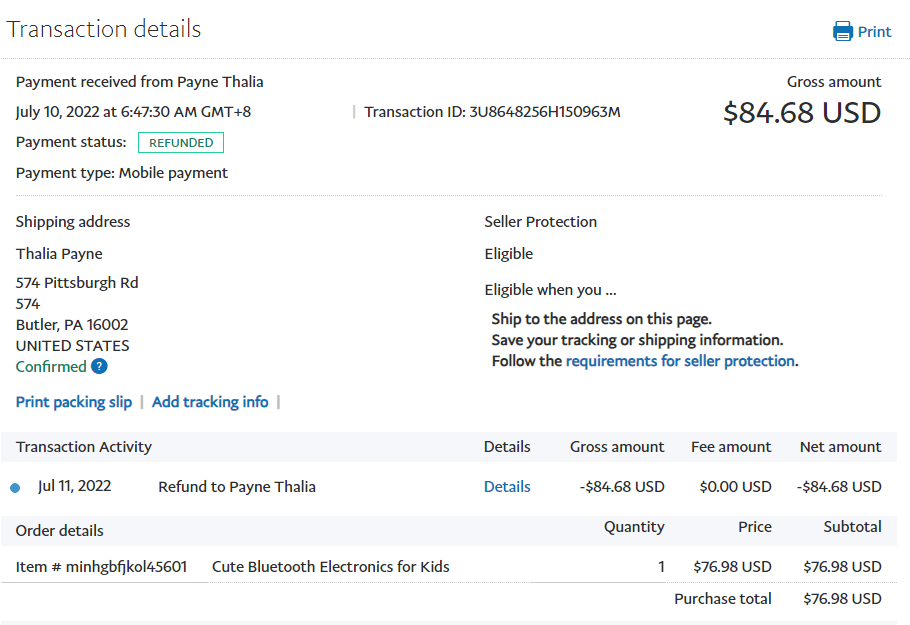Click the Transaction Activity header
Viewport: 910px width, 625px height.
pyautogui.click(x=84, y=447)
